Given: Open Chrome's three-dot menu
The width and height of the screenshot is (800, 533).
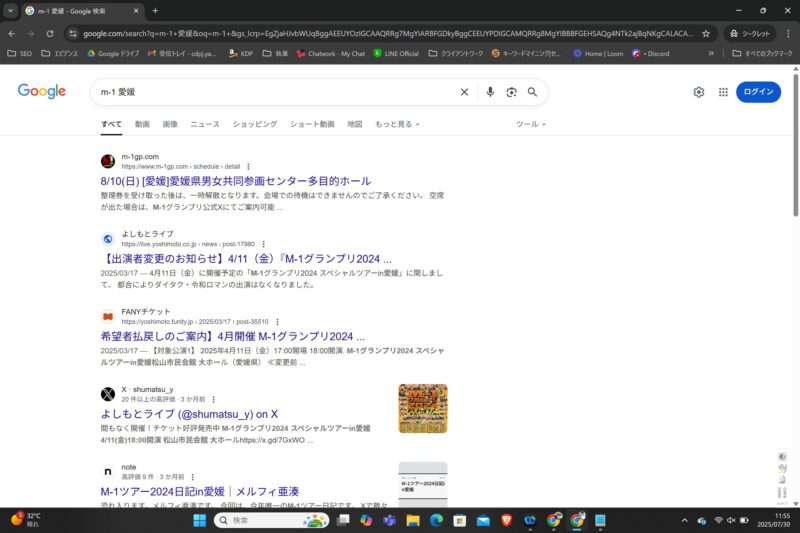Looking at the screenshot, I should [788, 34].
